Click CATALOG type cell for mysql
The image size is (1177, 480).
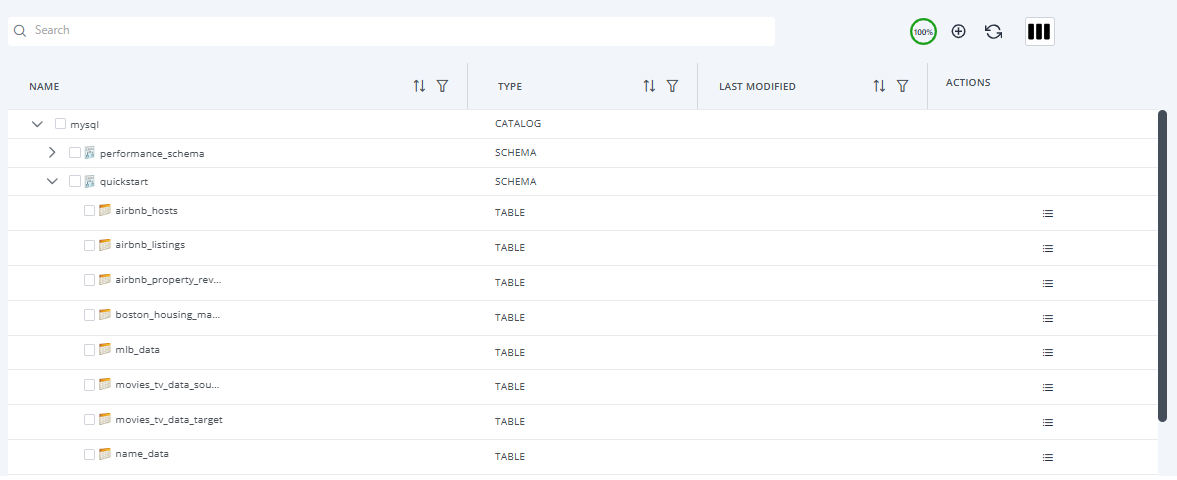(518, 124)
